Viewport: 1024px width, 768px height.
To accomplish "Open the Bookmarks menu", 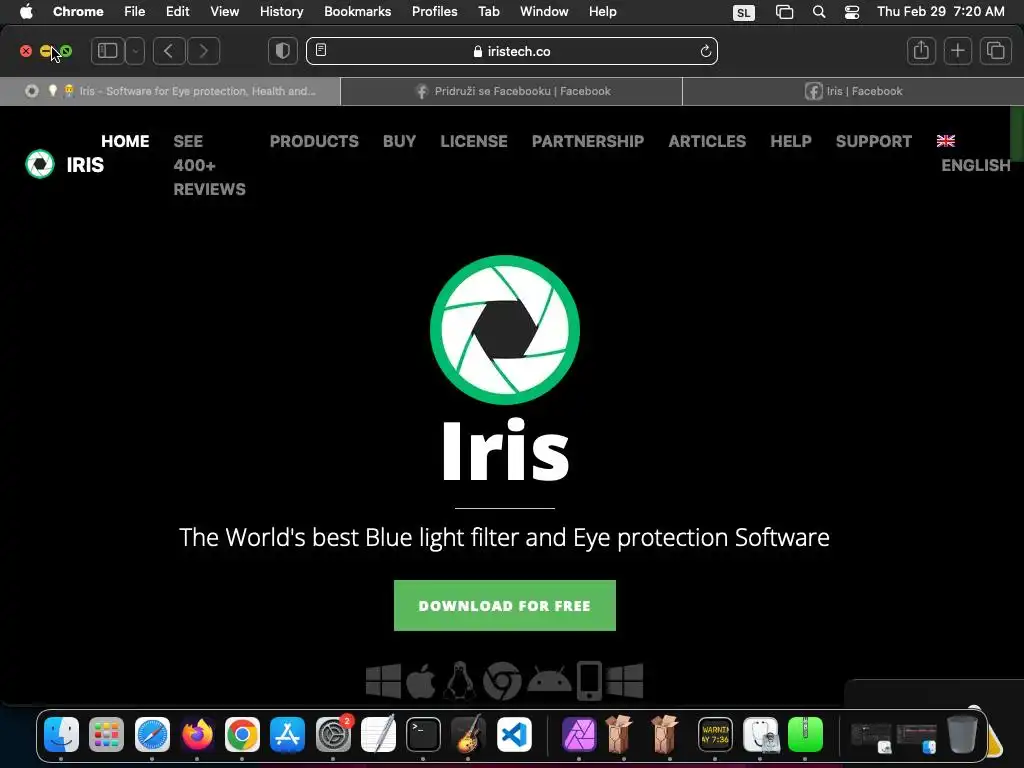I will [x=357, y=12].
